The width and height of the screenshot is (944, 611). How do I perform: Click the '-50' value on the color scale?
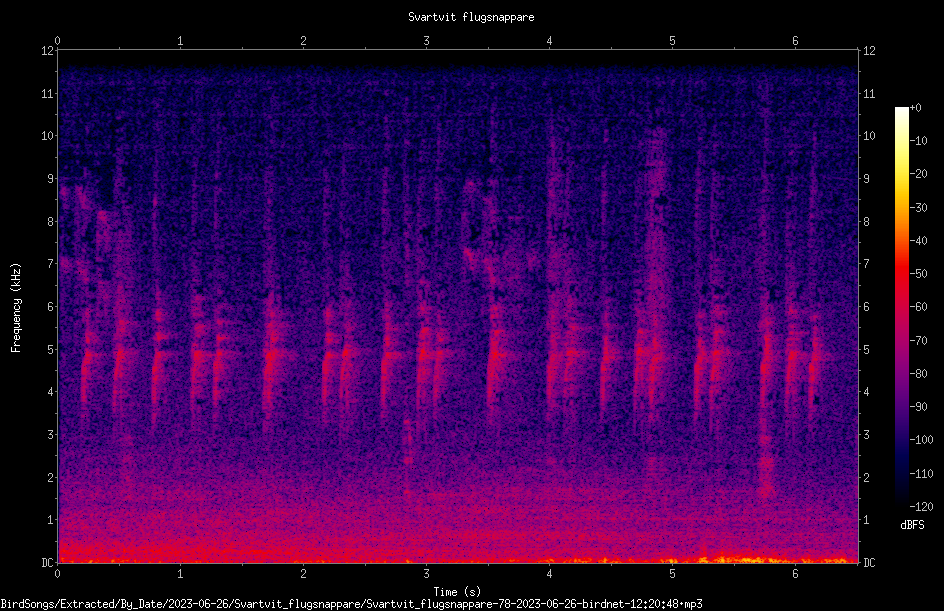coord(918,273)
